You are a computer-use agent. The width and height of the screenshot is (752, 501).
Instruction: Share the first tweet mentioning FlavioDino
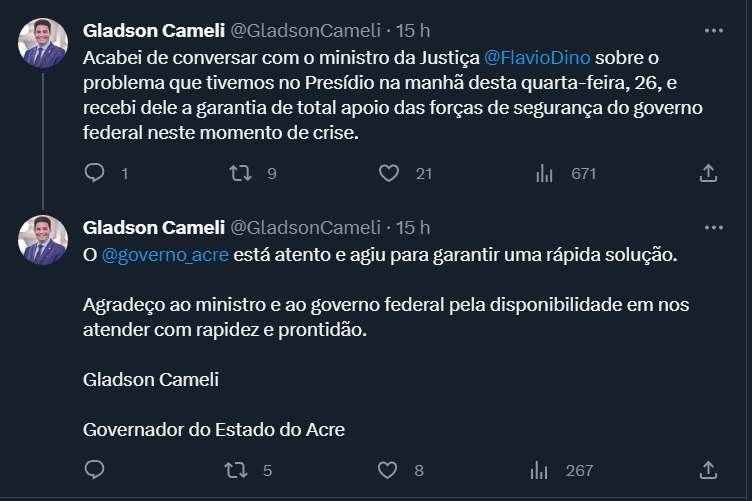(x=708, y=173)
